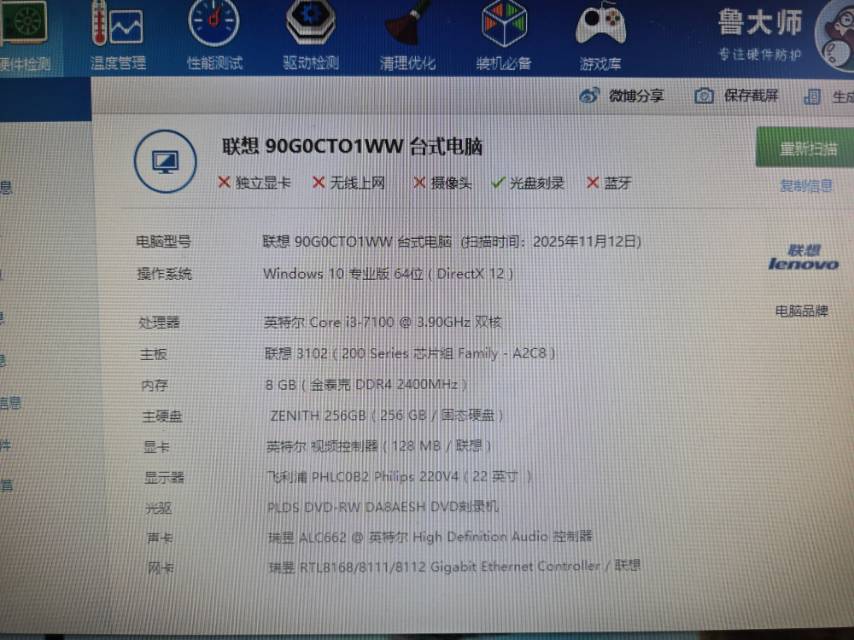Viewport: 854px width, 640px height.
Task: Click the 驱动检测 chip icon
Action: point(310,24)
